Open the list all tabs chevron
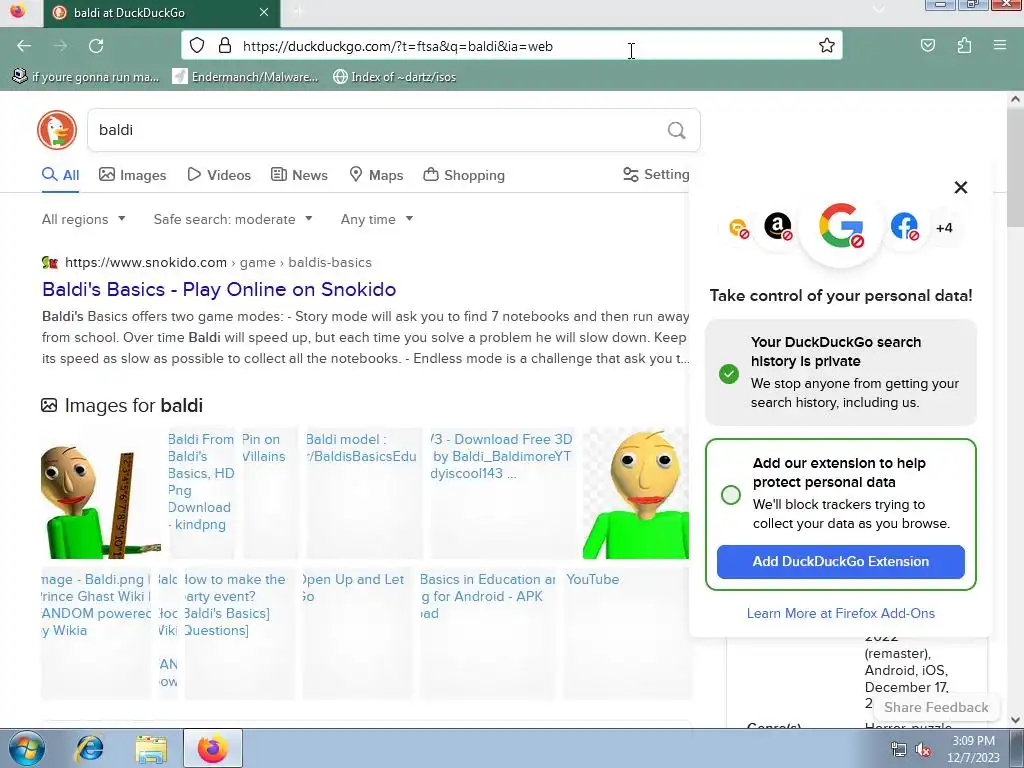 879,8
